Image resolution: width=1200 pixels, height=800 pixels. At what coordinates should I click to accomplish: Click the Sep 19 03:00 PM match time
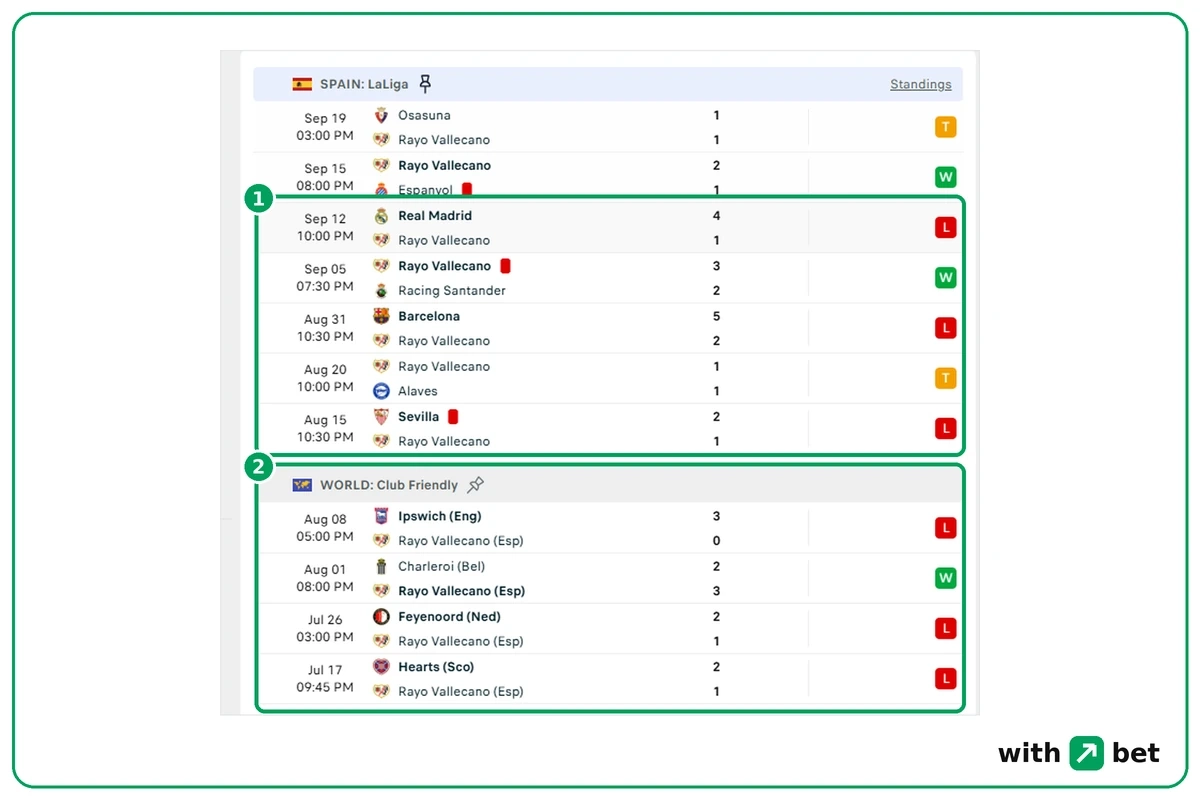(x=325, y=127)
